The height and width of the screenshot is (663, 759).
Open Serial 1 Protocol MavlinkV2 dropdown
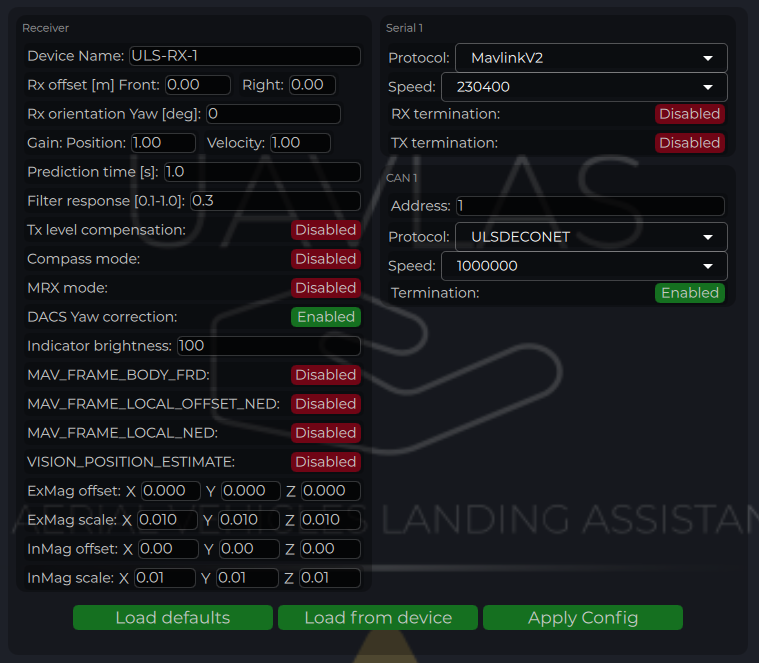coord(591,58)
